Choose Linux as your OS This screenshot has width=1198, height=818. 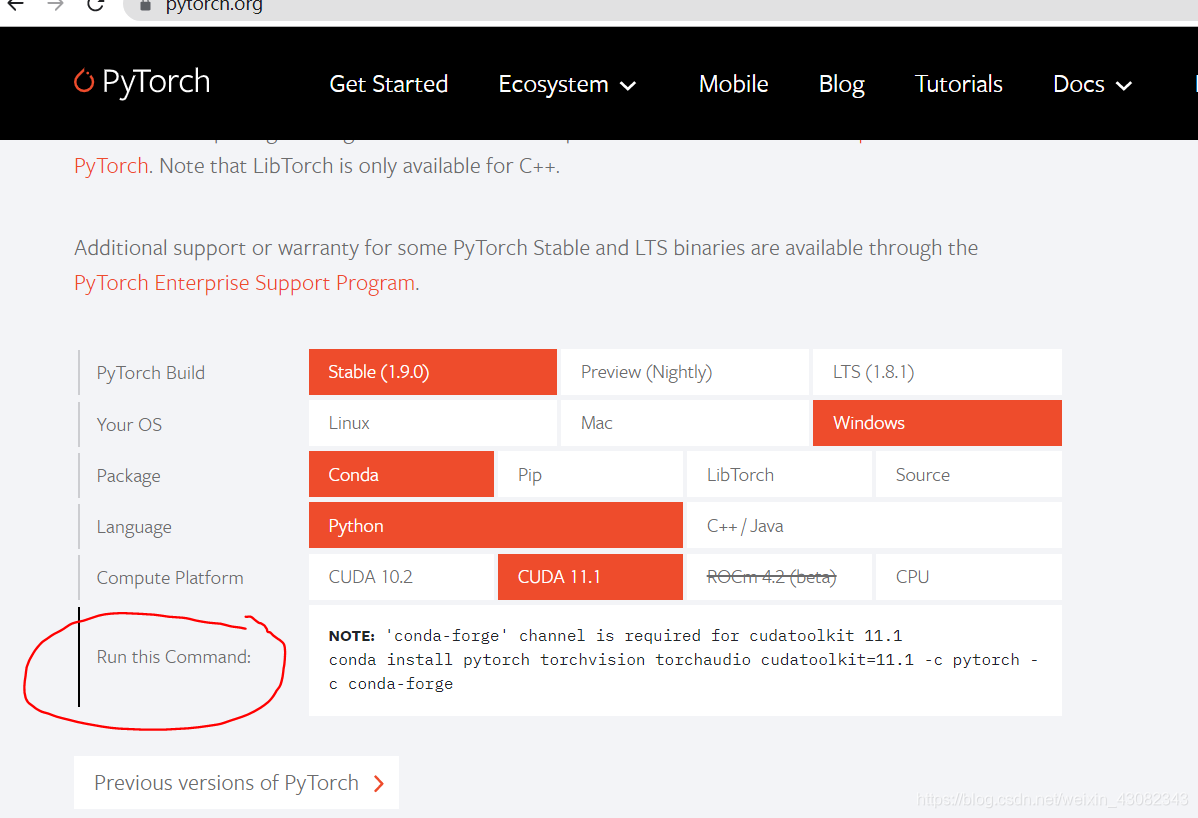click(432, 423)
